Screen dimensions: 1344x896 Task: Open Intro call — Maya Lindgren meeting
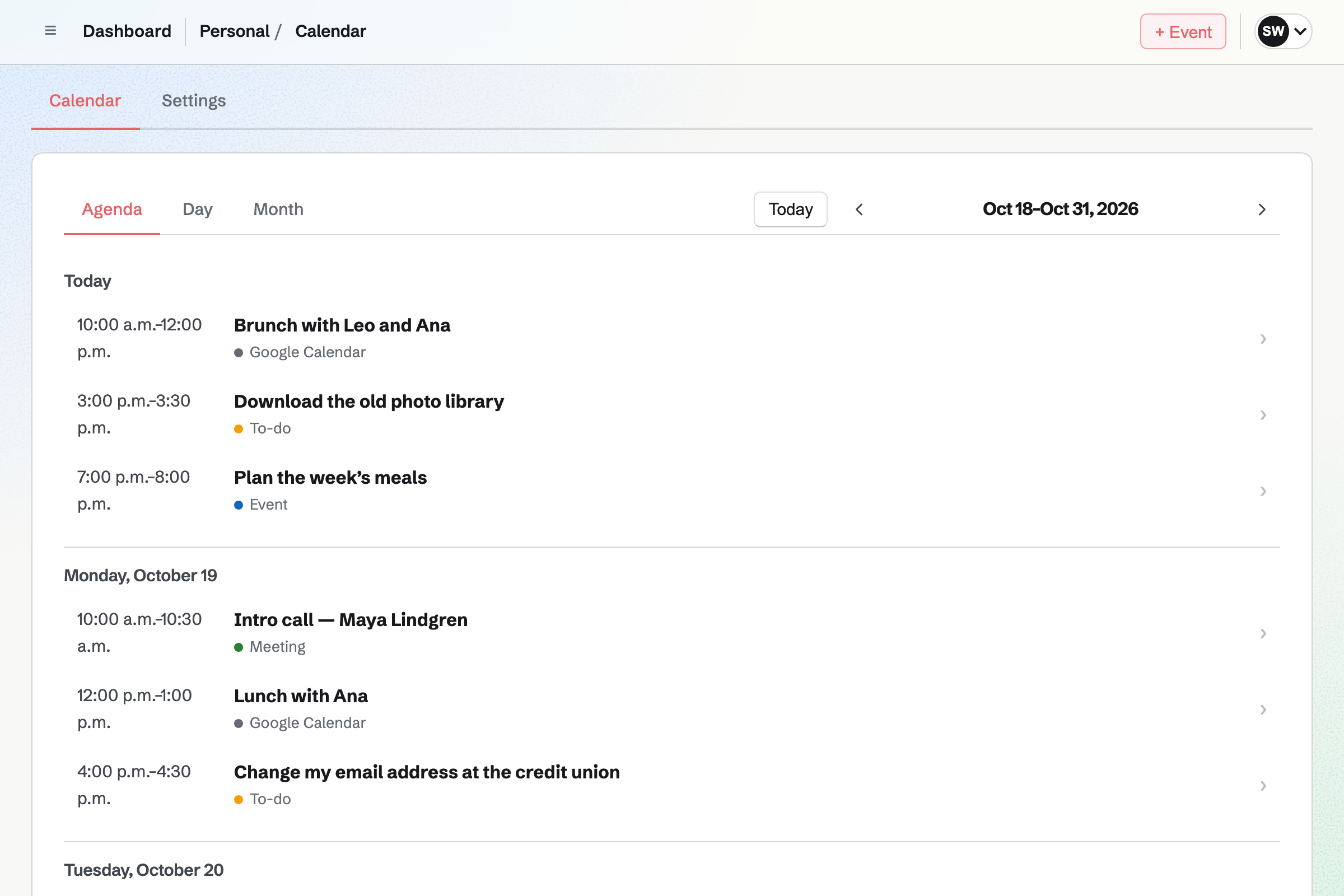(x=672, y=633)
